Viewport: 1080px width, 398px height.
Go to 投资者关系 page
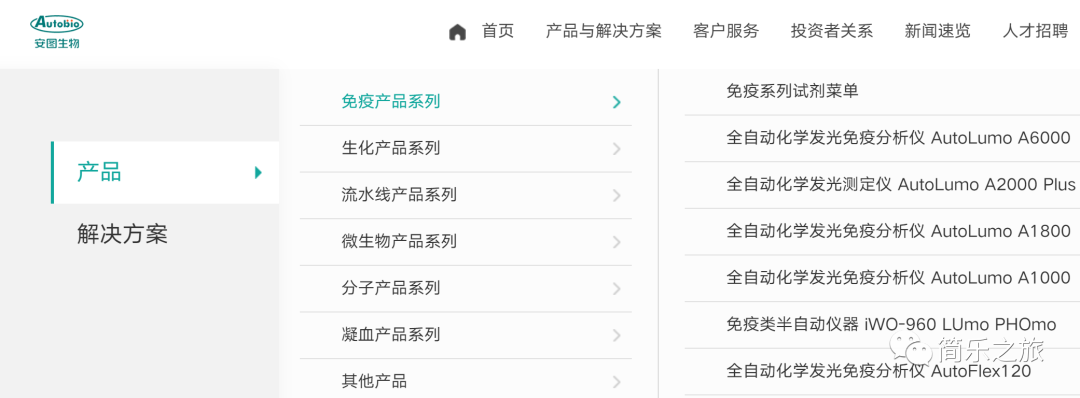tap(831, 31)
